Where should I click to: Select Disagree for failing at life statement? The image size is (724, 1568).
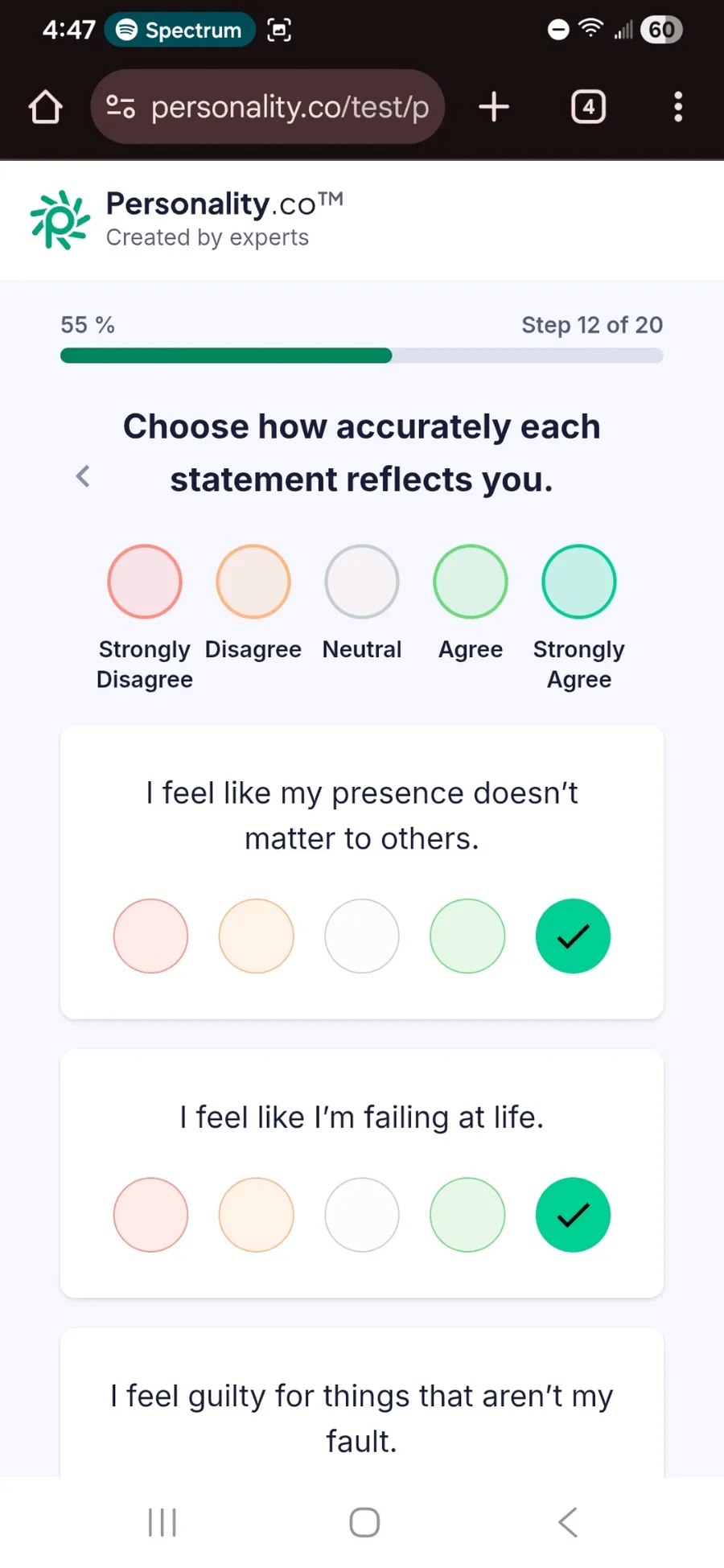[256, 1215]
